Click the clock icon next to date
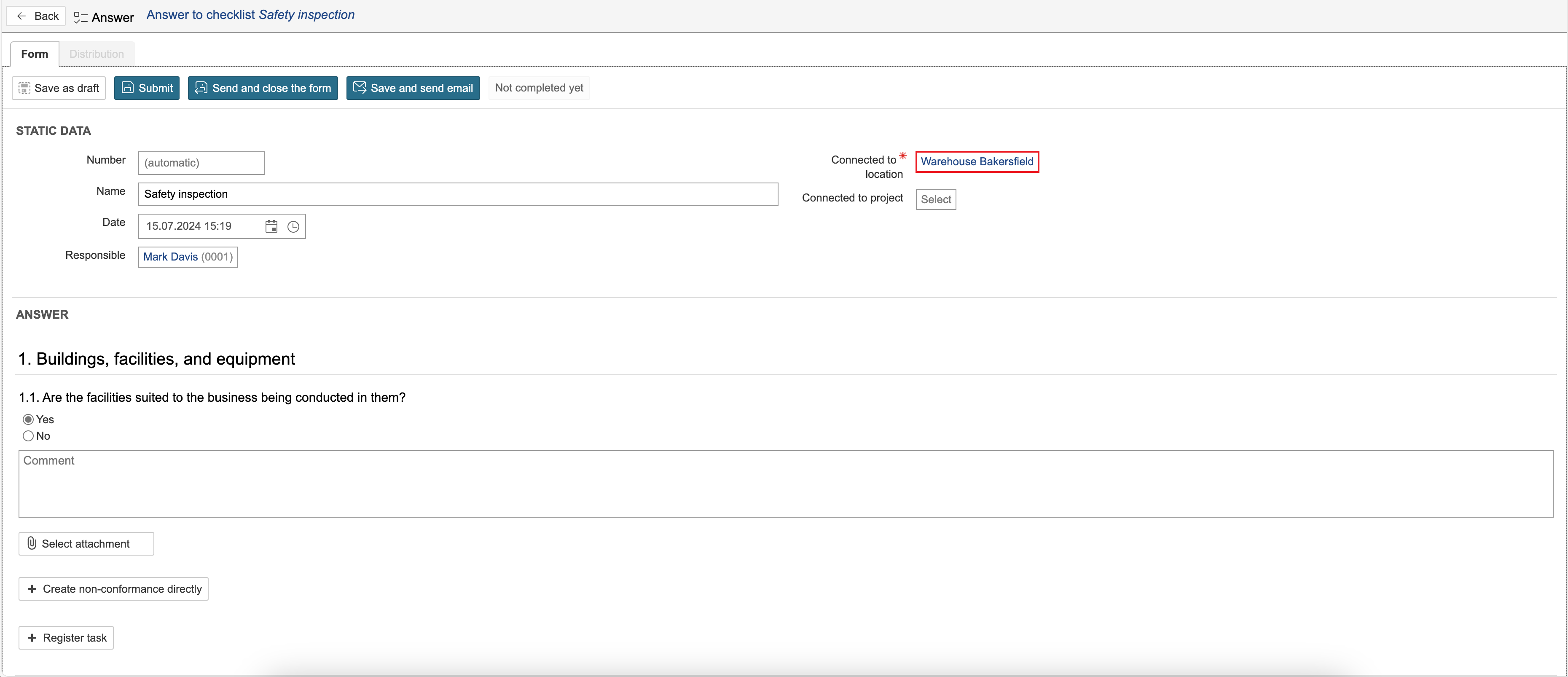 pyautogui.click(x=293, y=226)
